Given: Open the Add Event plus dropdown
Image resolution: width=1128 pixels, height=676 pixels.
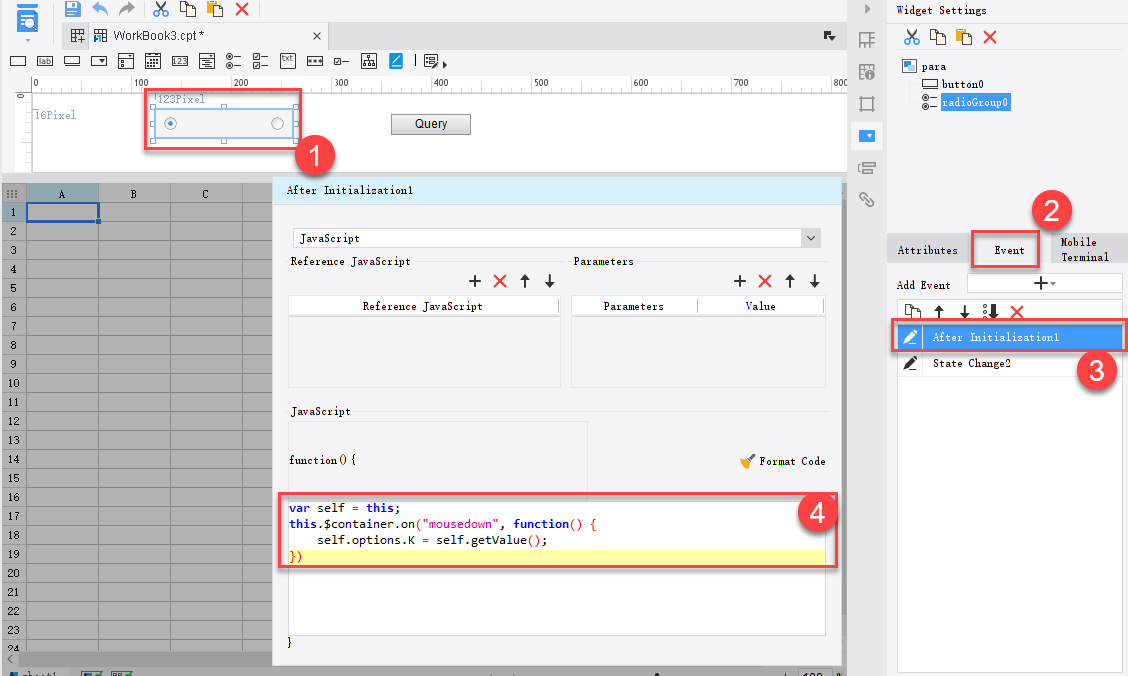Looking at the screenshot, I should tap(1044, 284).
